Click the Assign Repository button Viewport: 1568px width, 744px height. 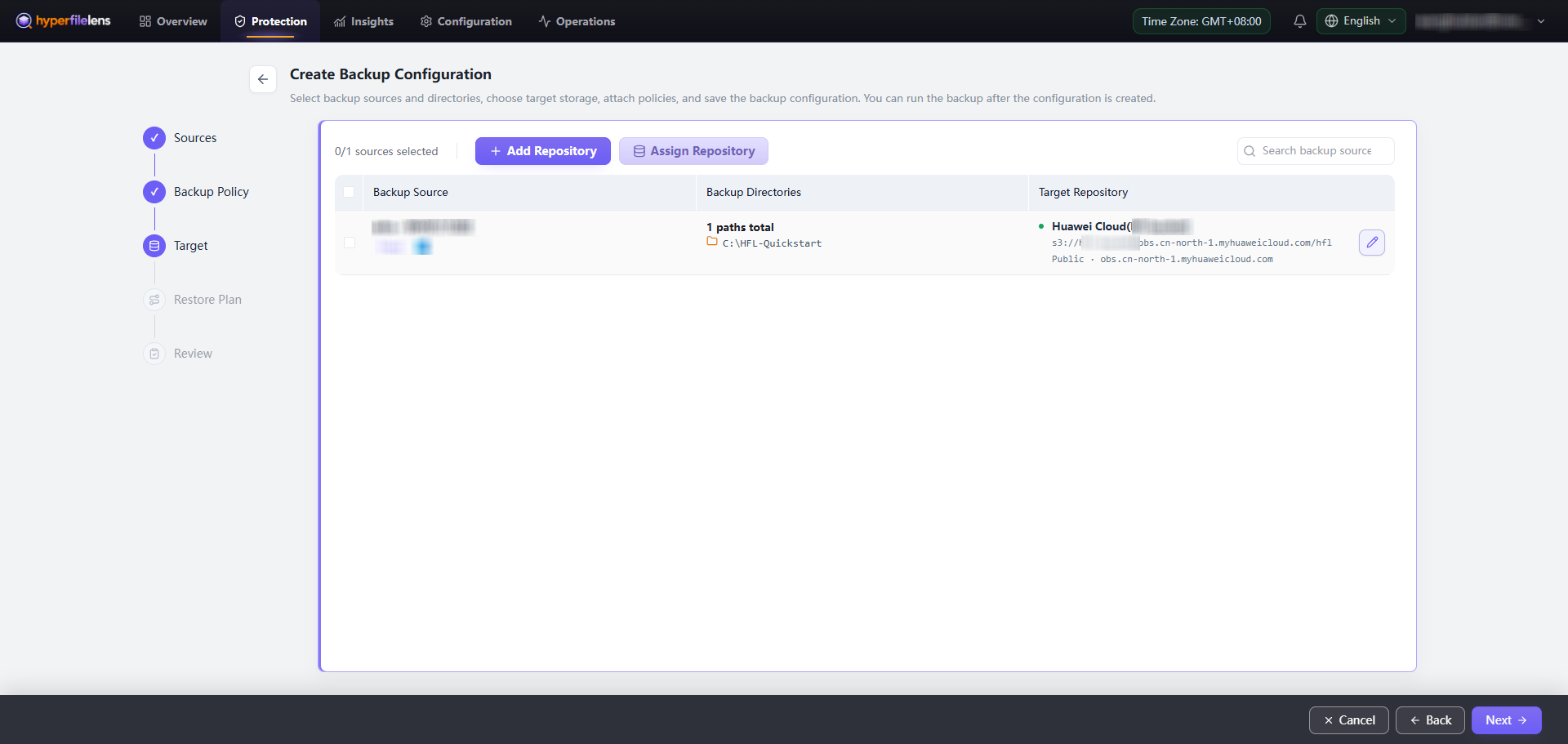[x=693, y=151]
